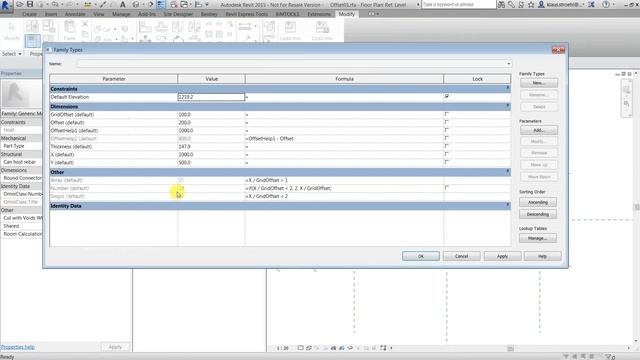This screenshot has width=640, height=360.
Task: Toggle the Y parameter lock checkbox
Action: point(447,162)
